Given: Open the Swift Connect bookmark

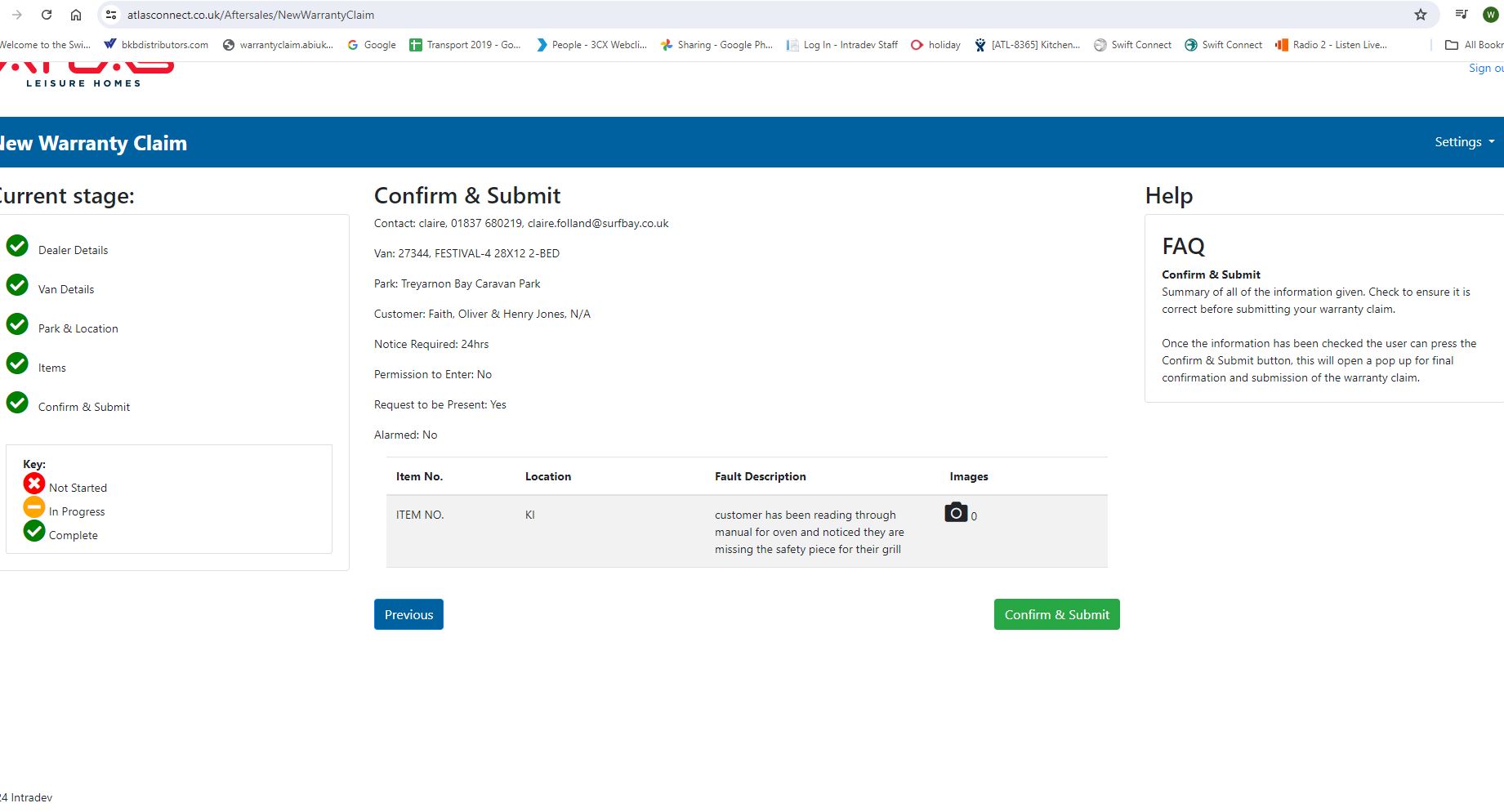Looking at the screenshot, I should 1132,45.
